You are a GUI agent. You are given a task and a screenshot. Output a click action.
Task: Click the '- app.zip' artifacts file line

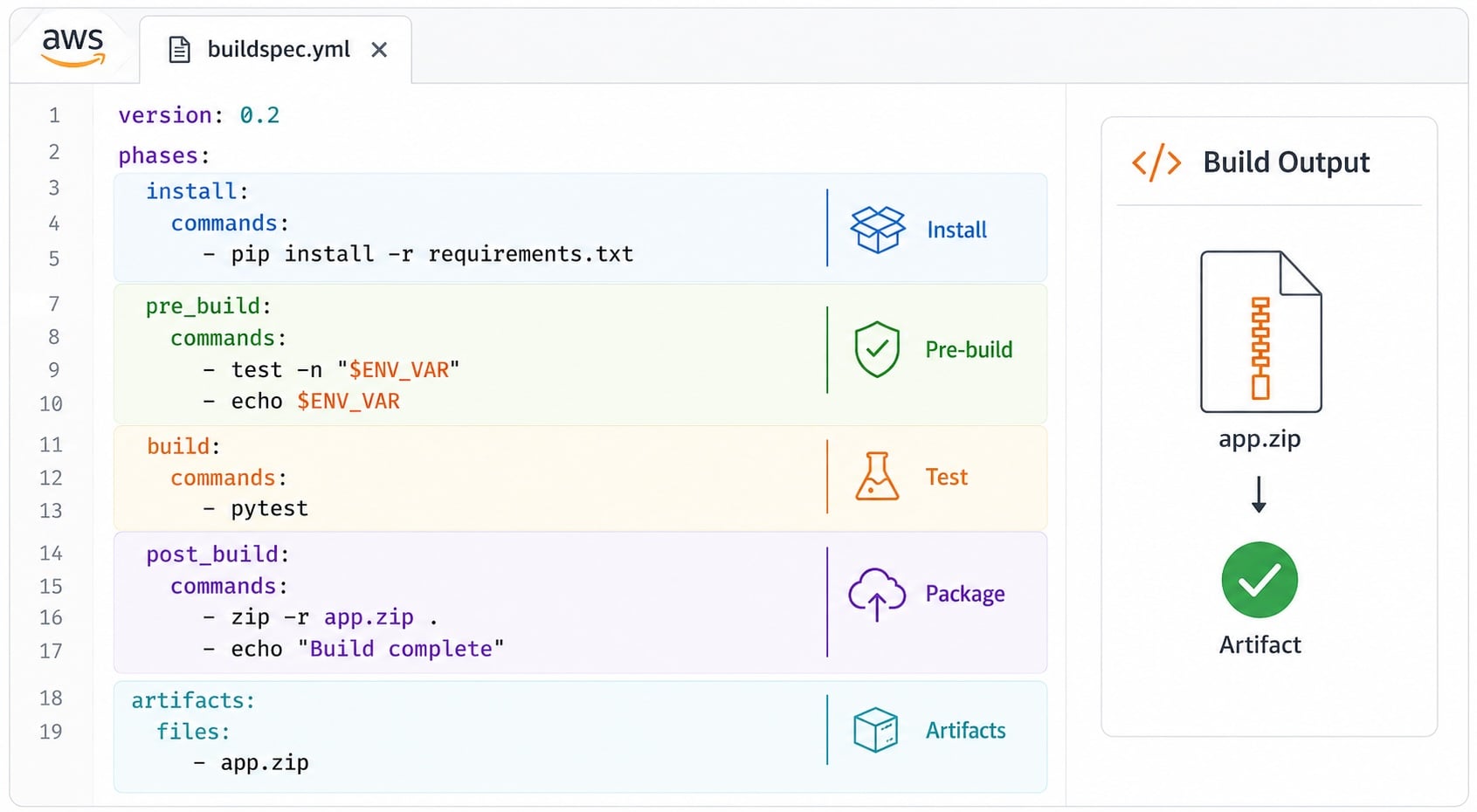coord(251,763)
